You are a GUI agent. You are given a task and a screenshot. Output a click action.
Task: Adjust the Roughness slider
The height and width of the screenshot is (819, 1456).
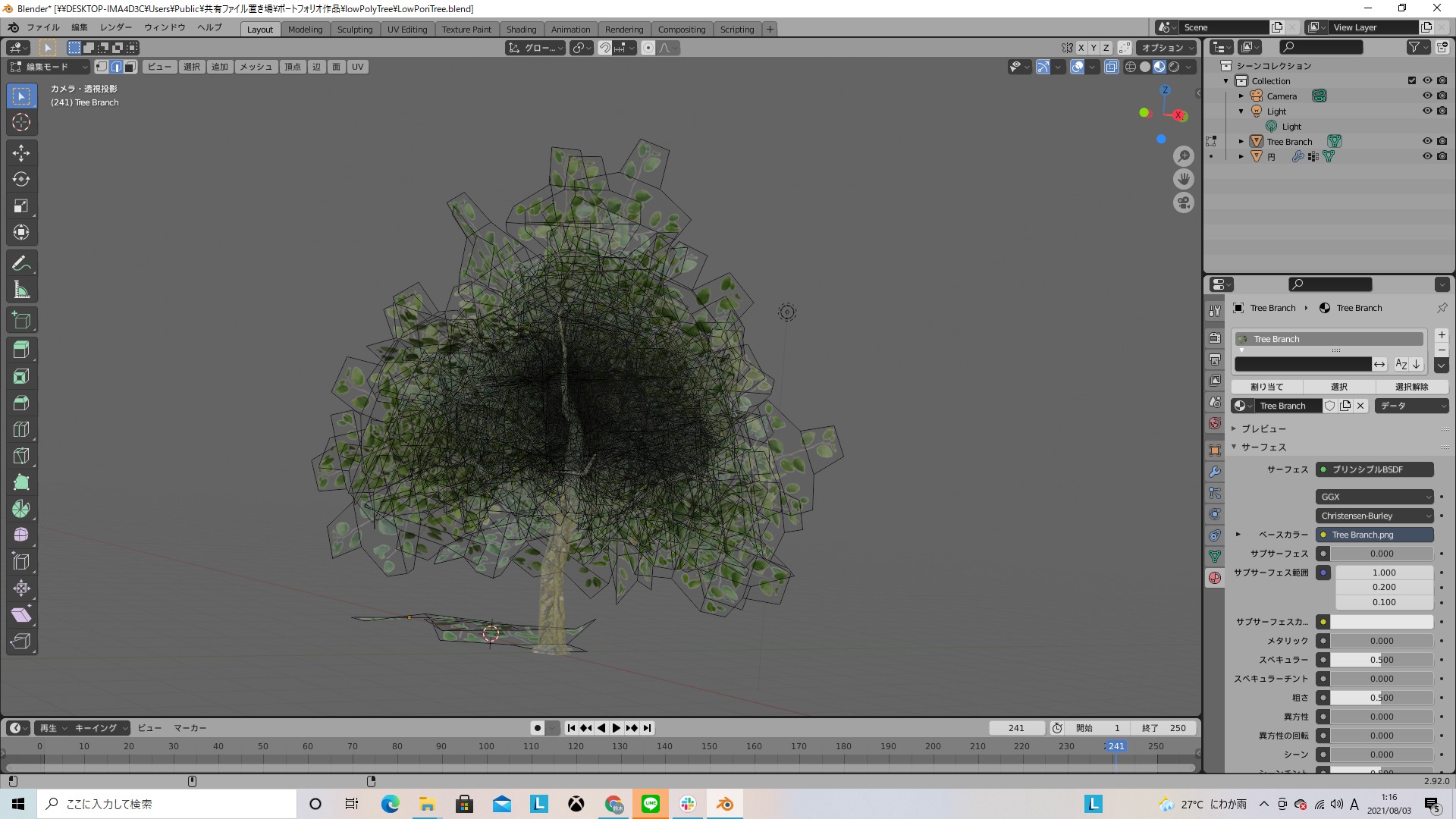pos(1381,698)
